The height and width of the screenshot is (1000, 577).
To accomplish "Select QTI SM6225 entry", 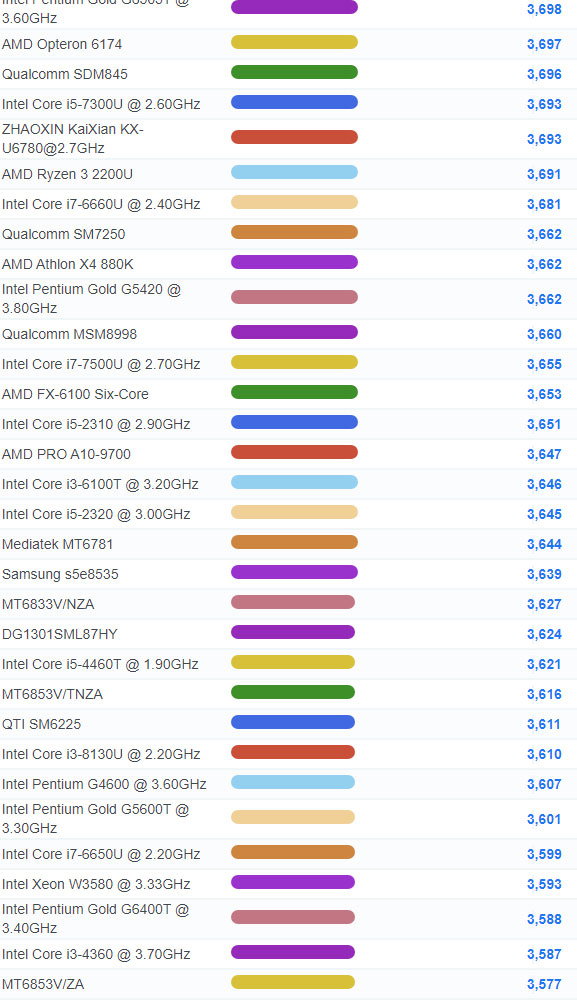I will click(41, 724).
